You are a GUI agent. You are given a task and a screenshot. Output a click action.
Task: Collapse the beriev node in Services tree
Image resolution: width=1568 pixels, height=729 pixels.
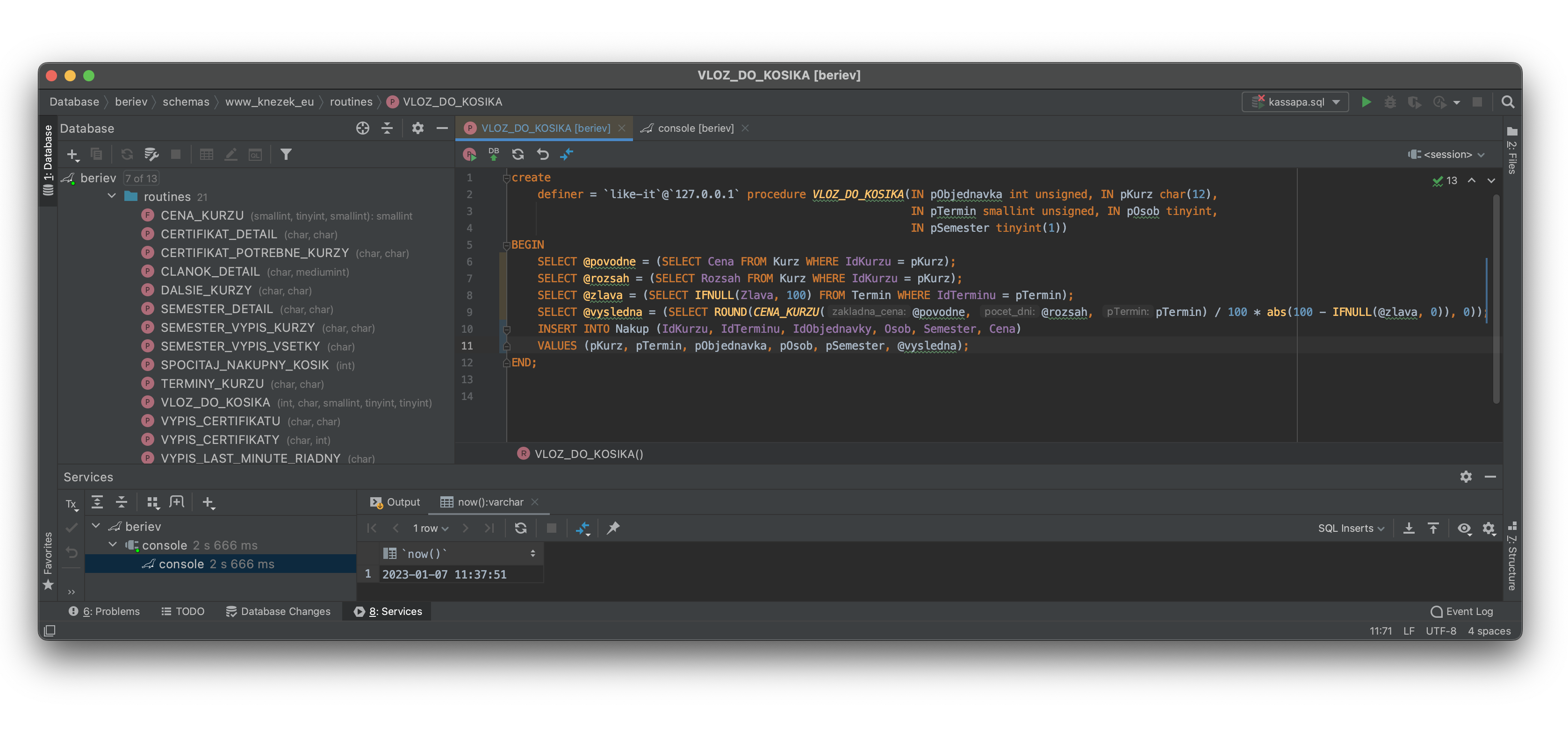pyautogui.click(x=96, y=526)
